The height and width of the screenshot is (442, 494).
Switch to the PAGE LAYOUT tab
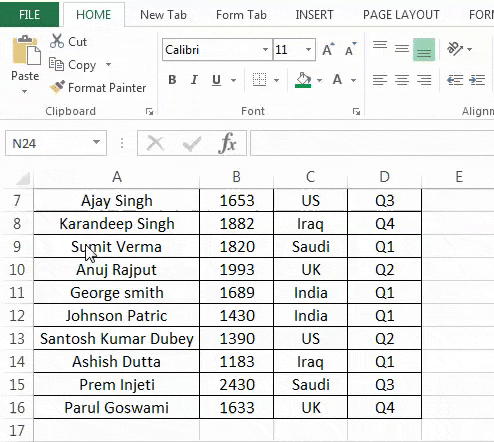[x=401, y=15]
